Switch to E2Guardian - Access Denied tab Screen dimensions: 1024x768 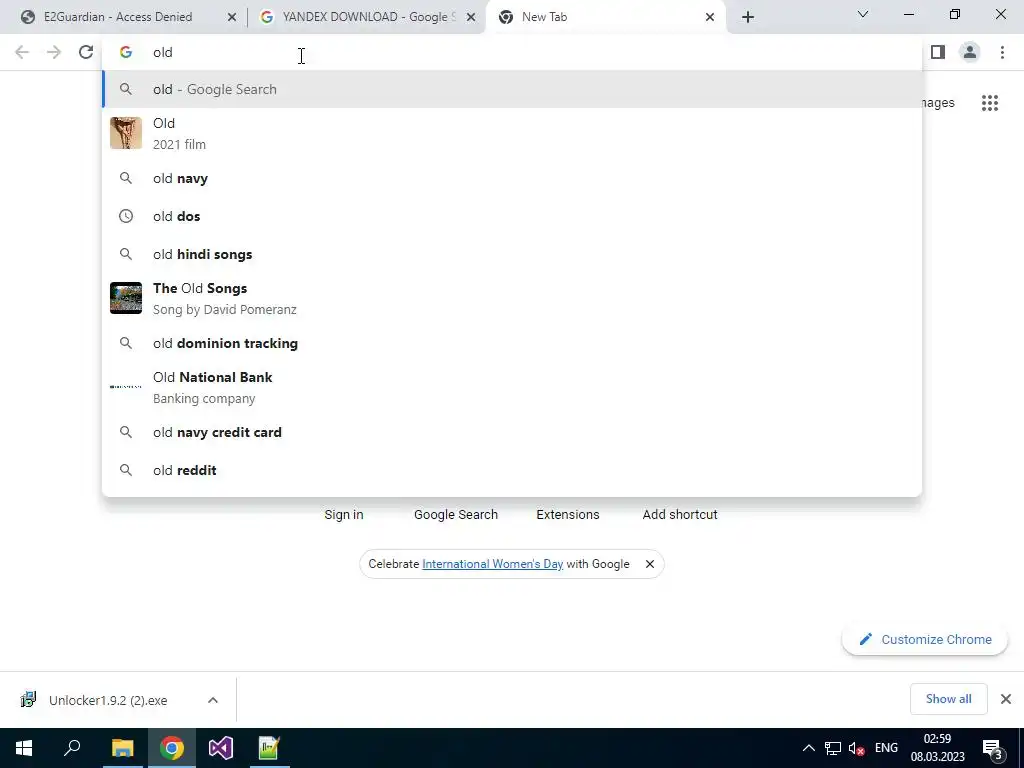(118, 17)
